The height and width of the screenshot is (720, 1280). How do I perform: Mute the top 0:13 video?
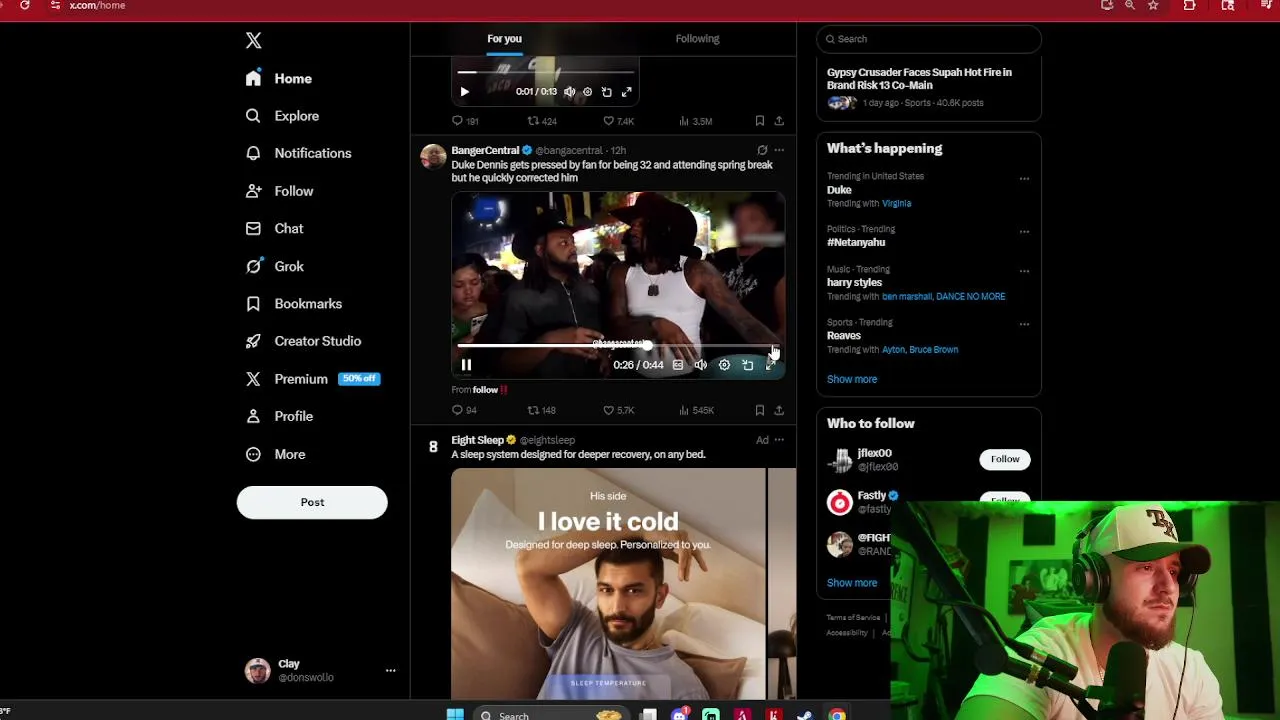[569, 92]
